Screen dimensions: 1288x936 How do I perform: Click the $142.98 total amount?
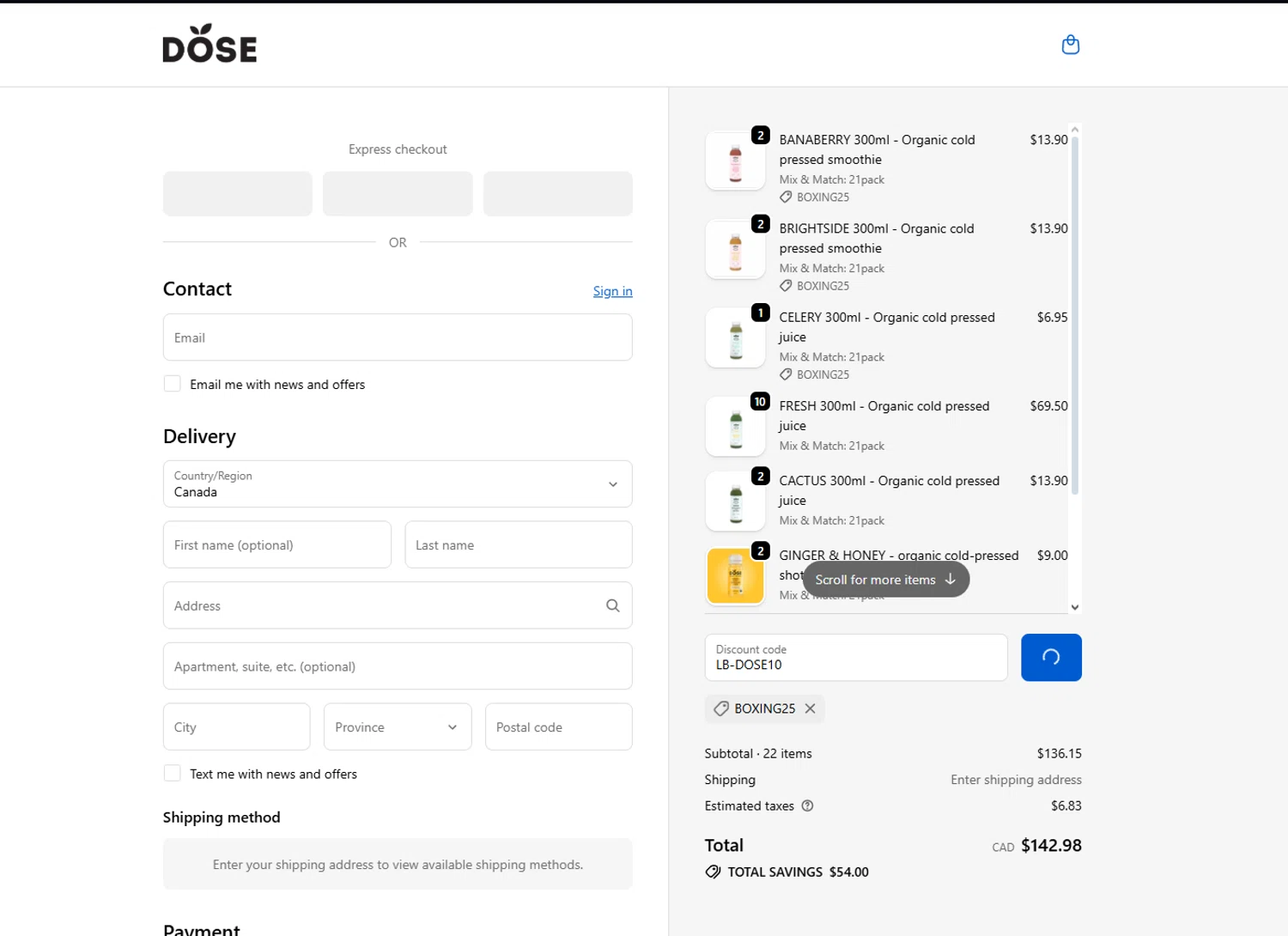(1051, 845)
